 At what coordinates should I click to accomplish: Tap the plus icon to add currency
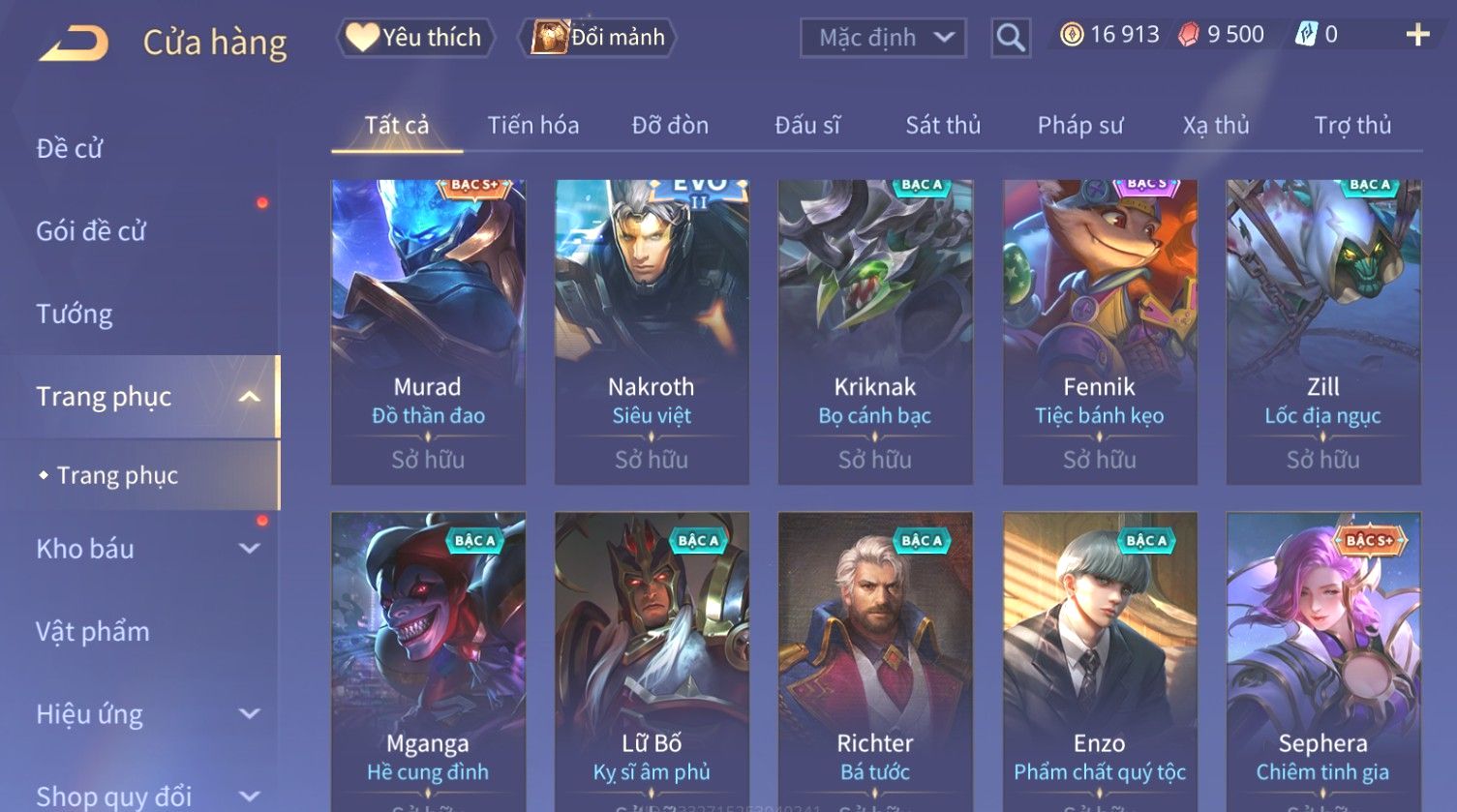(1417, 35)
